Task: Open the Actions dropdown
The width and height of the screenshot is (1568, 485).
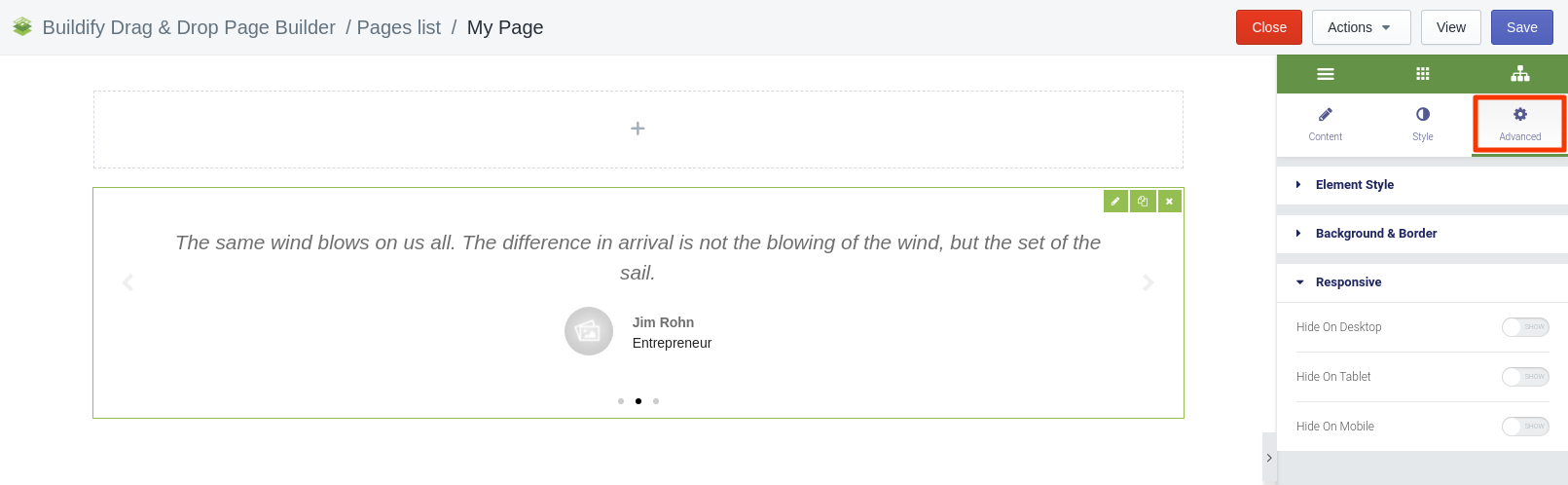Action: click(x=1361, y=27)
